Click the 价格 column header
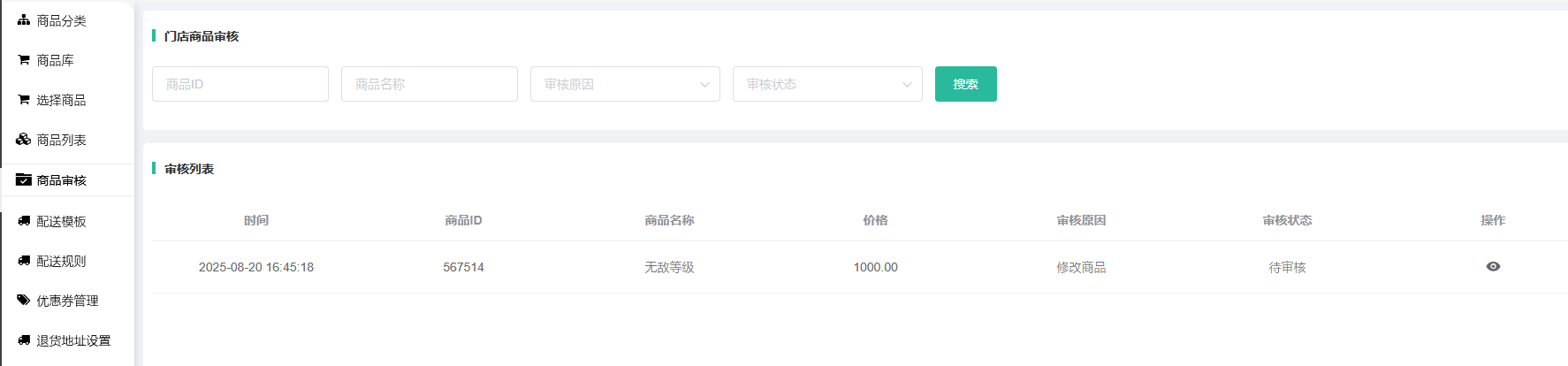The image size is (1568, 366). tap(875, 220)
